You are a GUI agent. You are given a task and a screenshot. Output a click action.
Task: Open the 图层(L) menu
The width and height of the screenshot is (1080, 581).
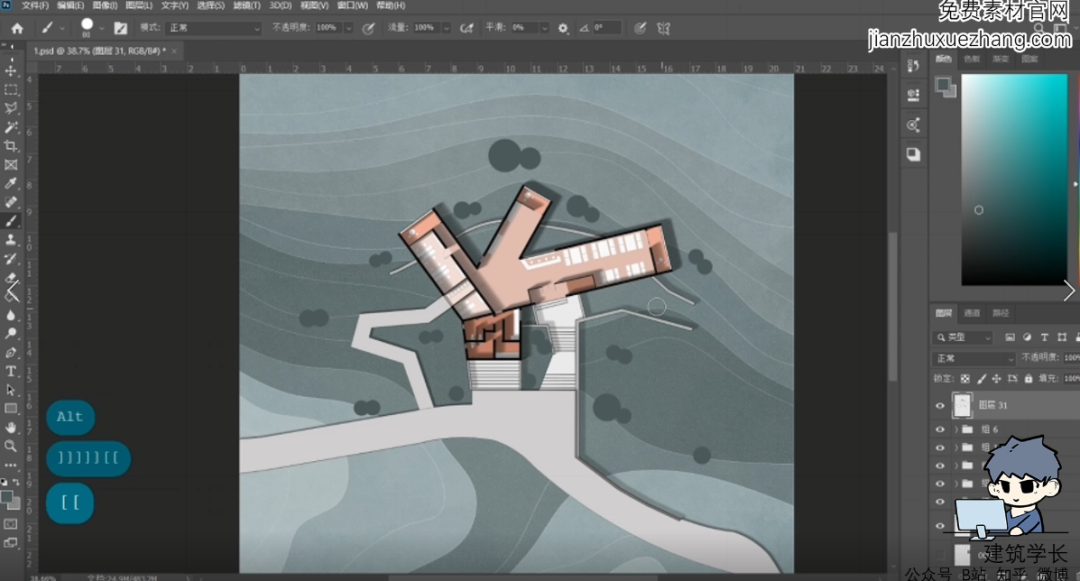(139, 6)
